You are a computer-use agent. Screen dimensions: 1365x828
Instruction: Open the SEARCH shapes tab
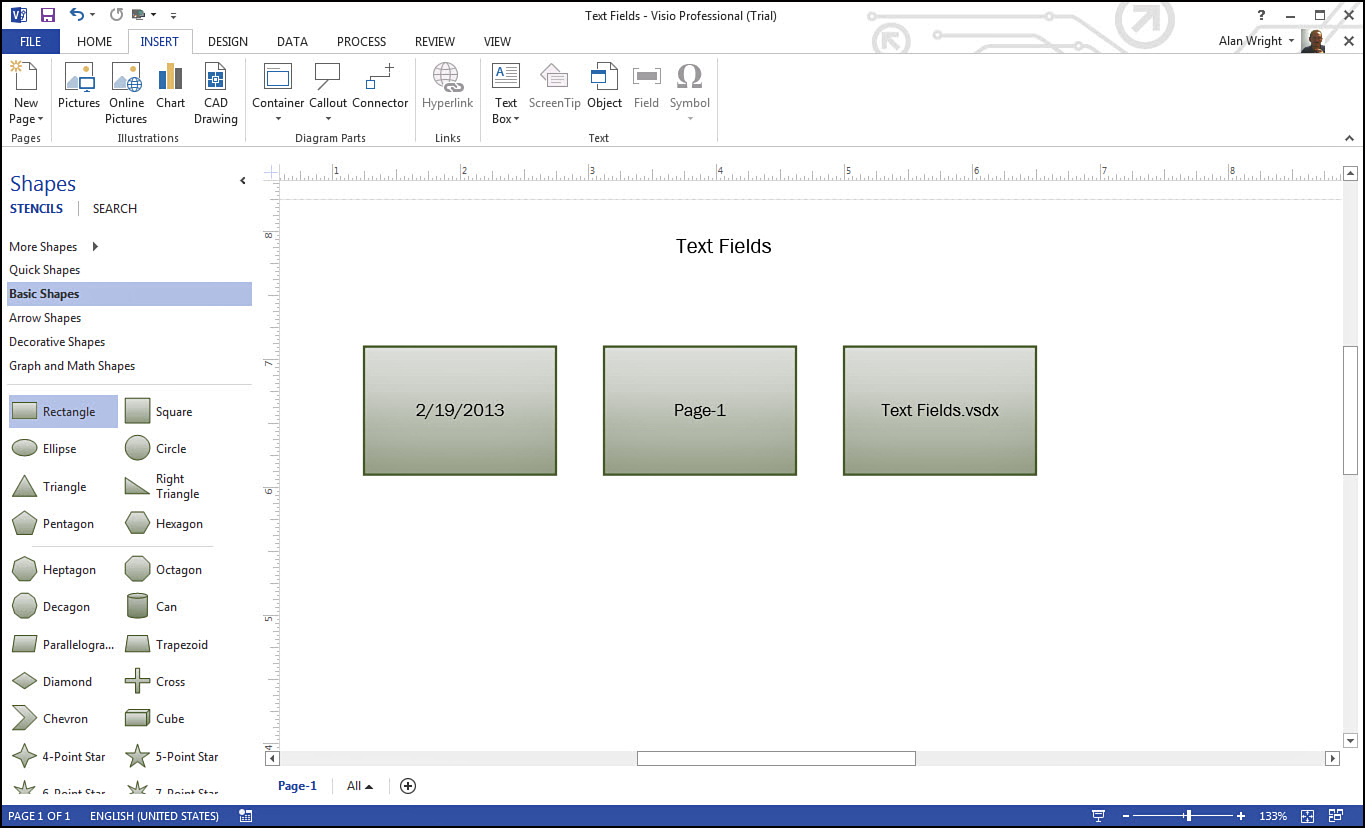pyautogui.click(x=115, y=208)
